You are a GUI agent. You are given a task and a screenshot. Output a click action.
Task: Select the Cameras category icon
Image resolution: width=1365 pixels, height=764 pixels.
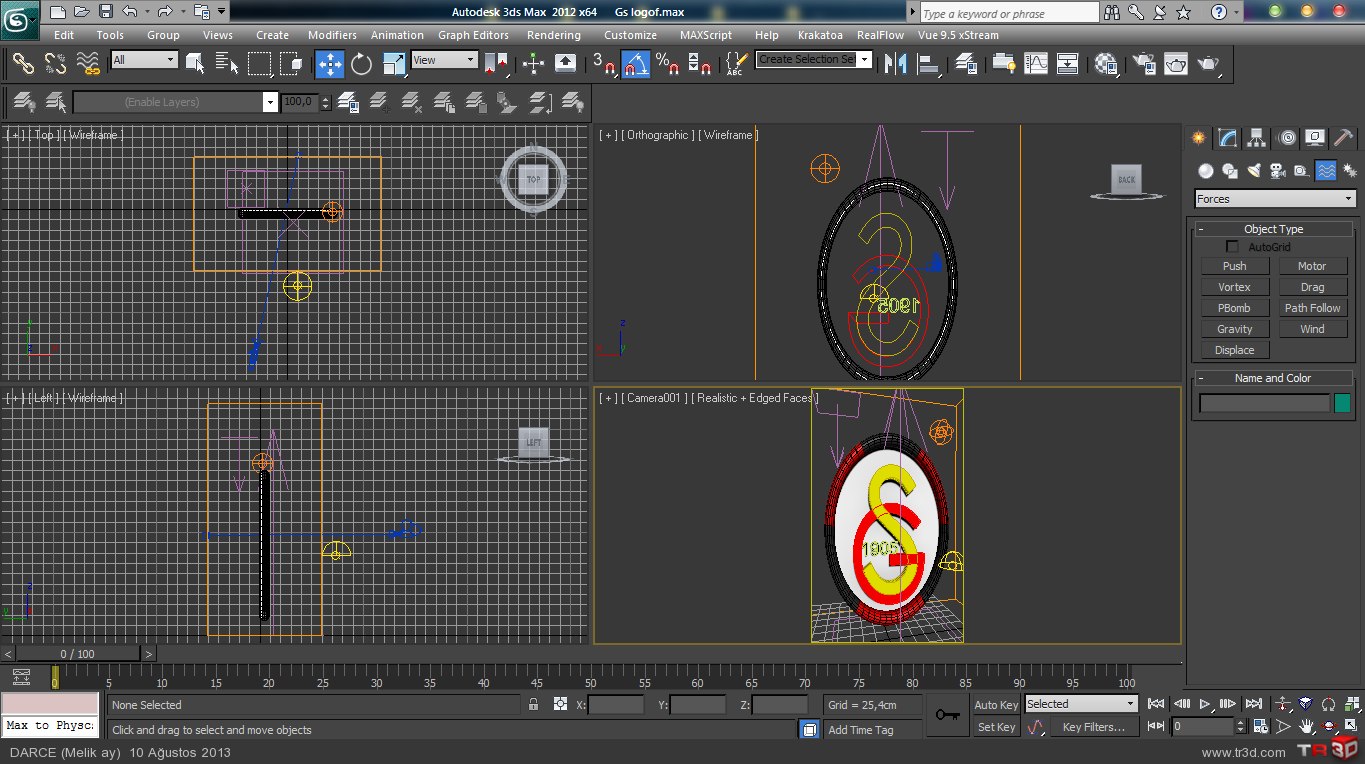(1277, 171)
